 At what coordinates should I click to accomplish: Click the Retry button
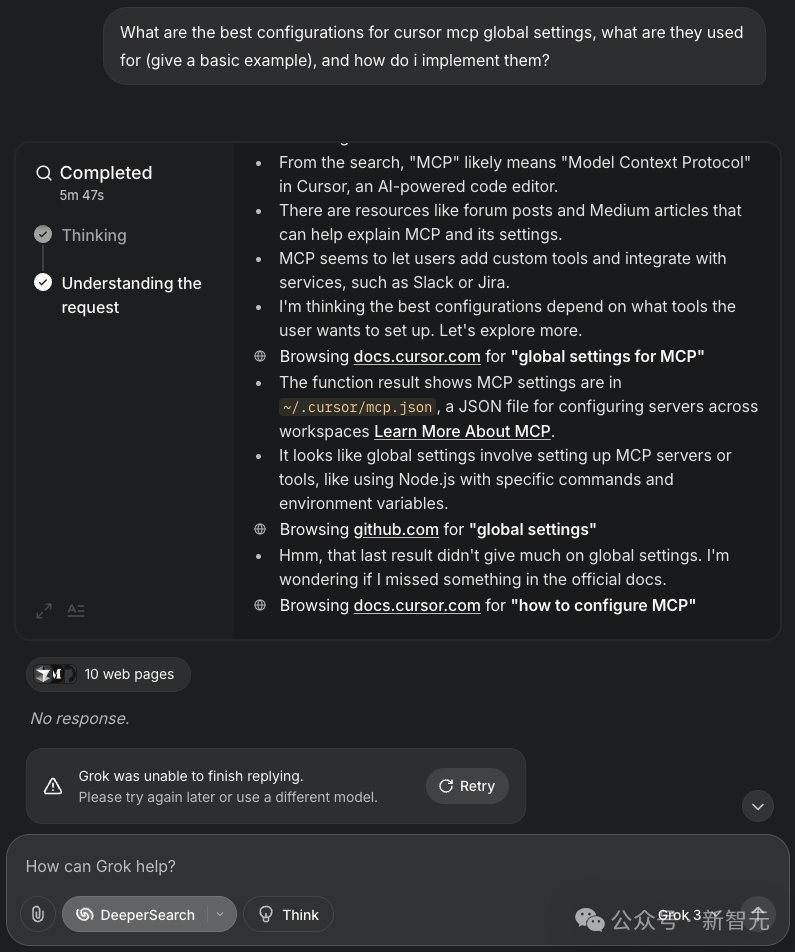pos(467,786)
